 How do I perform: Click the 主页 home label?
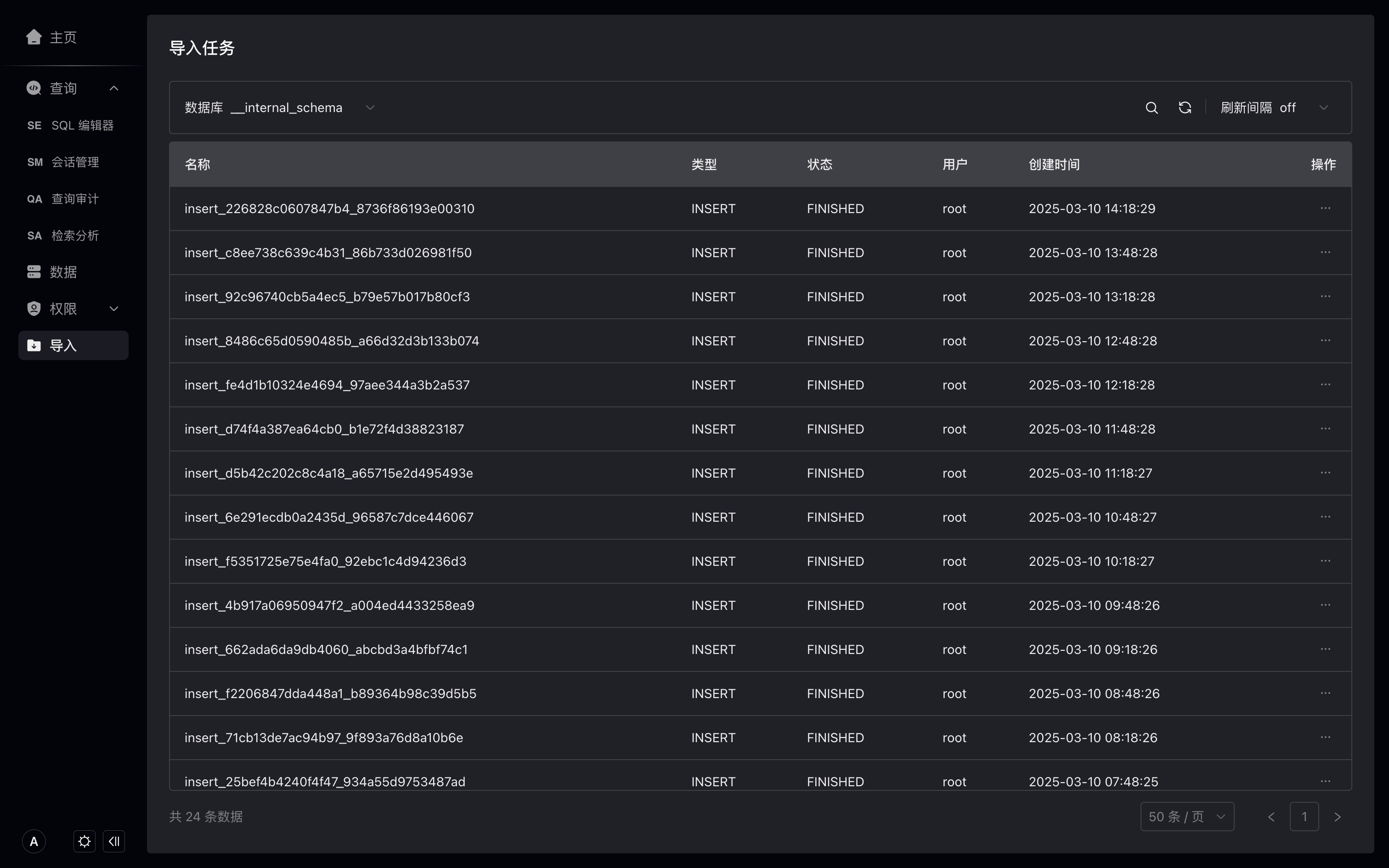(x=63, y=37)
